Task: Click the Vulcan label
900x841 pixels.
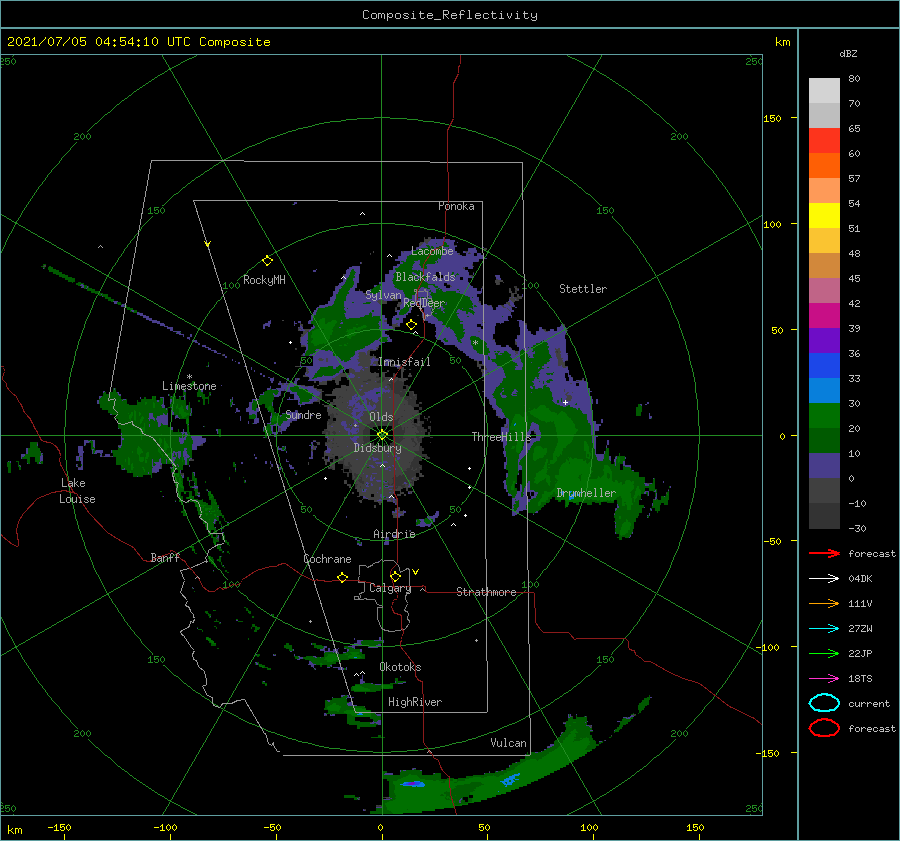Action: tap(509, 743)
